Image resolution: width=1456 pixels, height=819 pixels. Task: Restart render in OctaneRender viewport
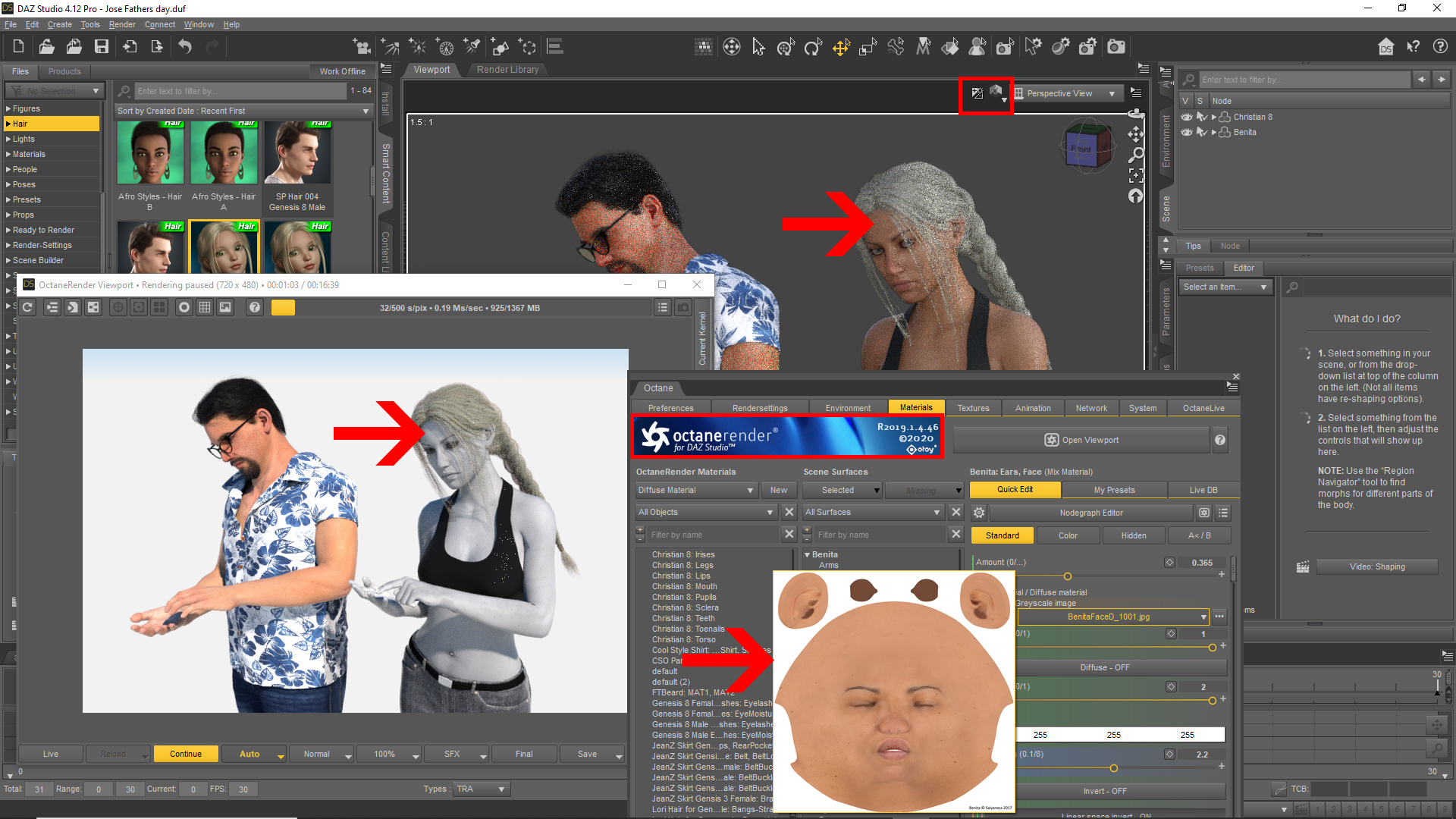point(27,307)
